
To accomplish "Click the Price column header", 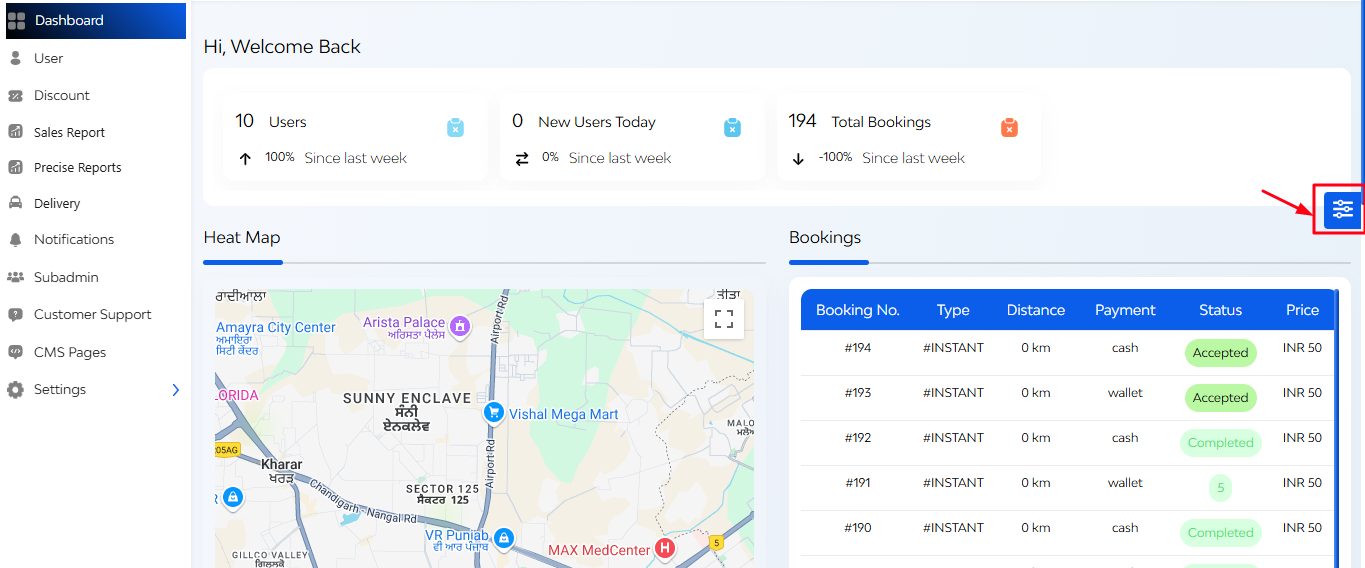I will pyautogui.click(x=1302, y=310).
